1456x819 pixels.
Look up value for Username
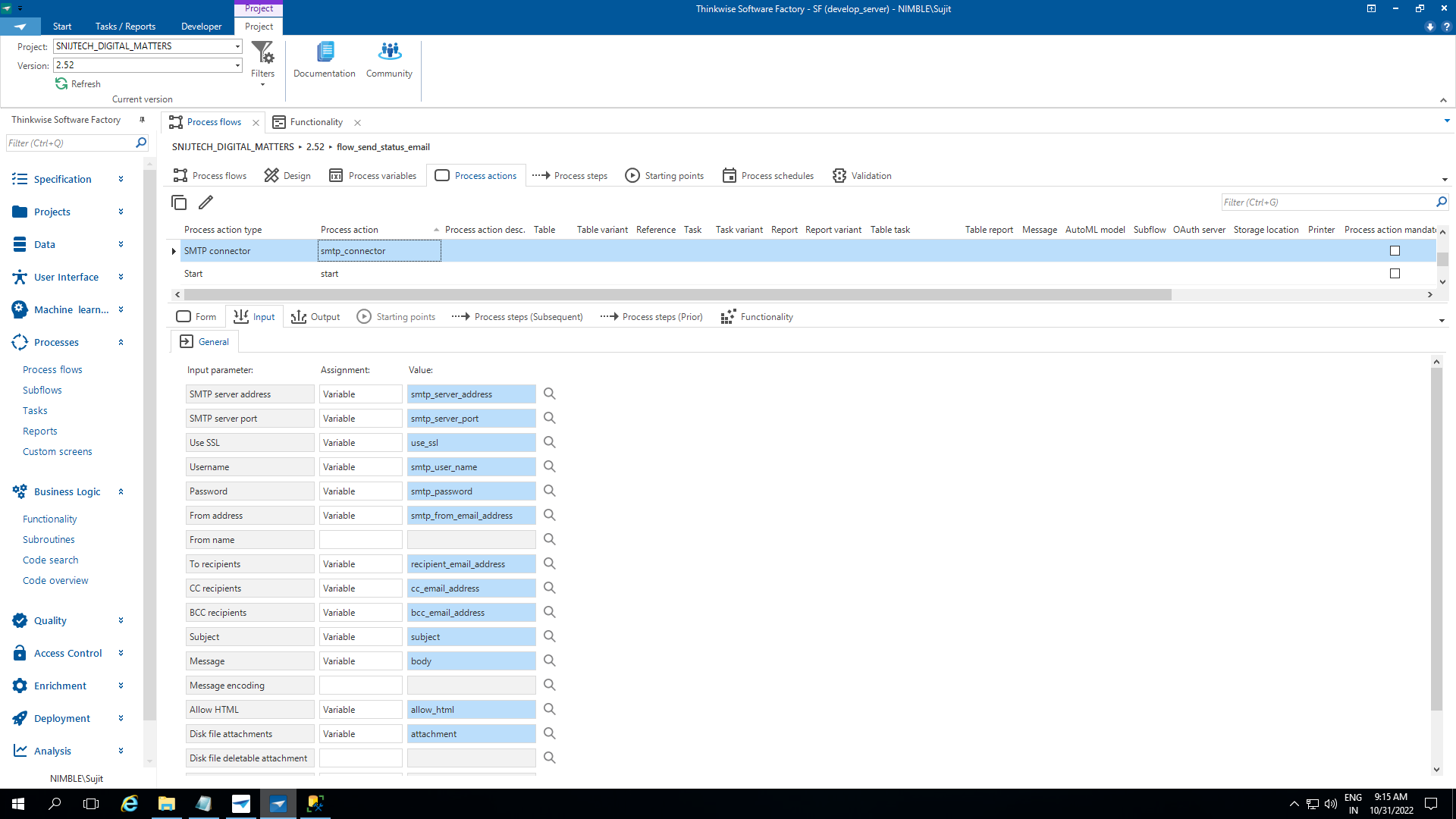coord(550,466)
